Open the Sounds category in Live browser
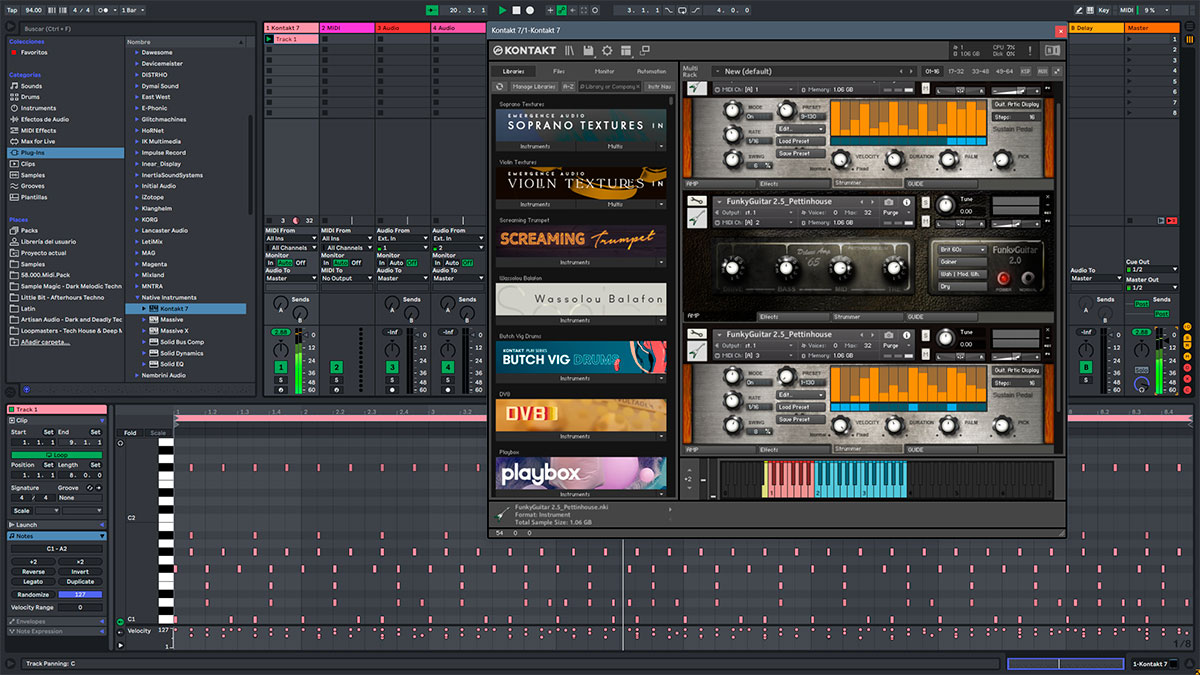The width and height of the screenshot is (1200, 675). click(x=31, y=86)
